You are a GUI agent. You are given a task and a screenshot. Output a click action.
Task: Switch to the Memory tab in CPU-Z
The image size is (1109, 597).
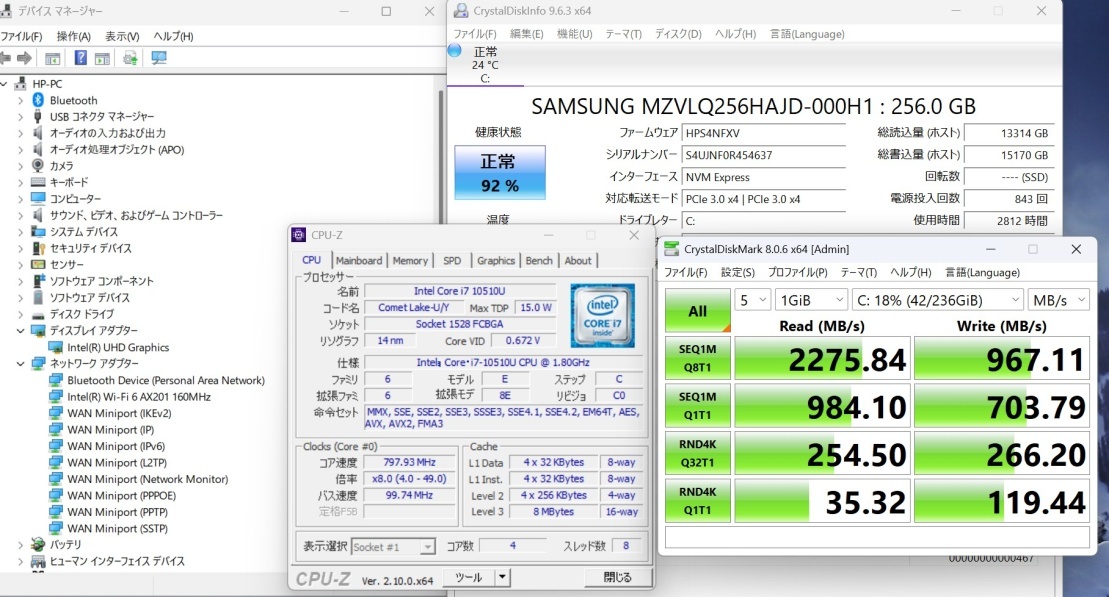[x=410, y=260]
